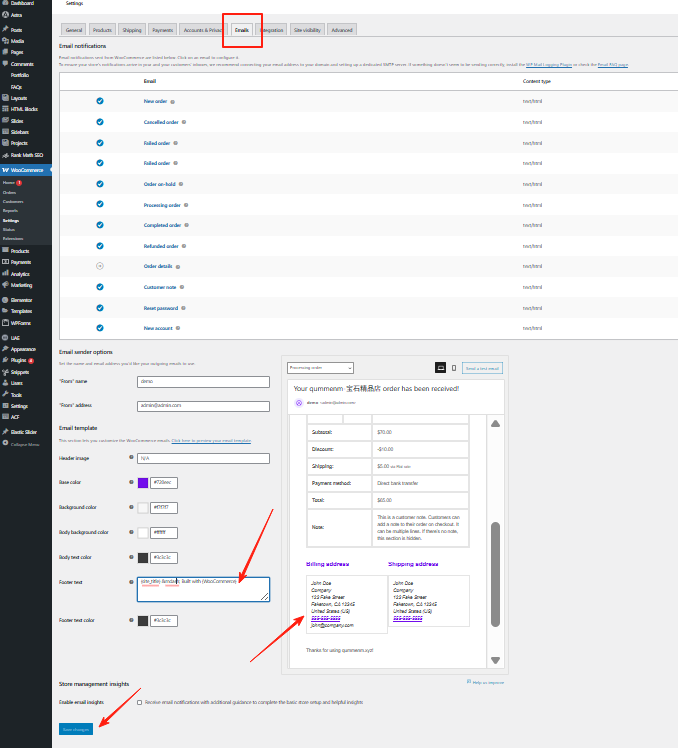Select desktop preview icon in email preview
This screenshot has width=678, height=748.
pos(440,368)
